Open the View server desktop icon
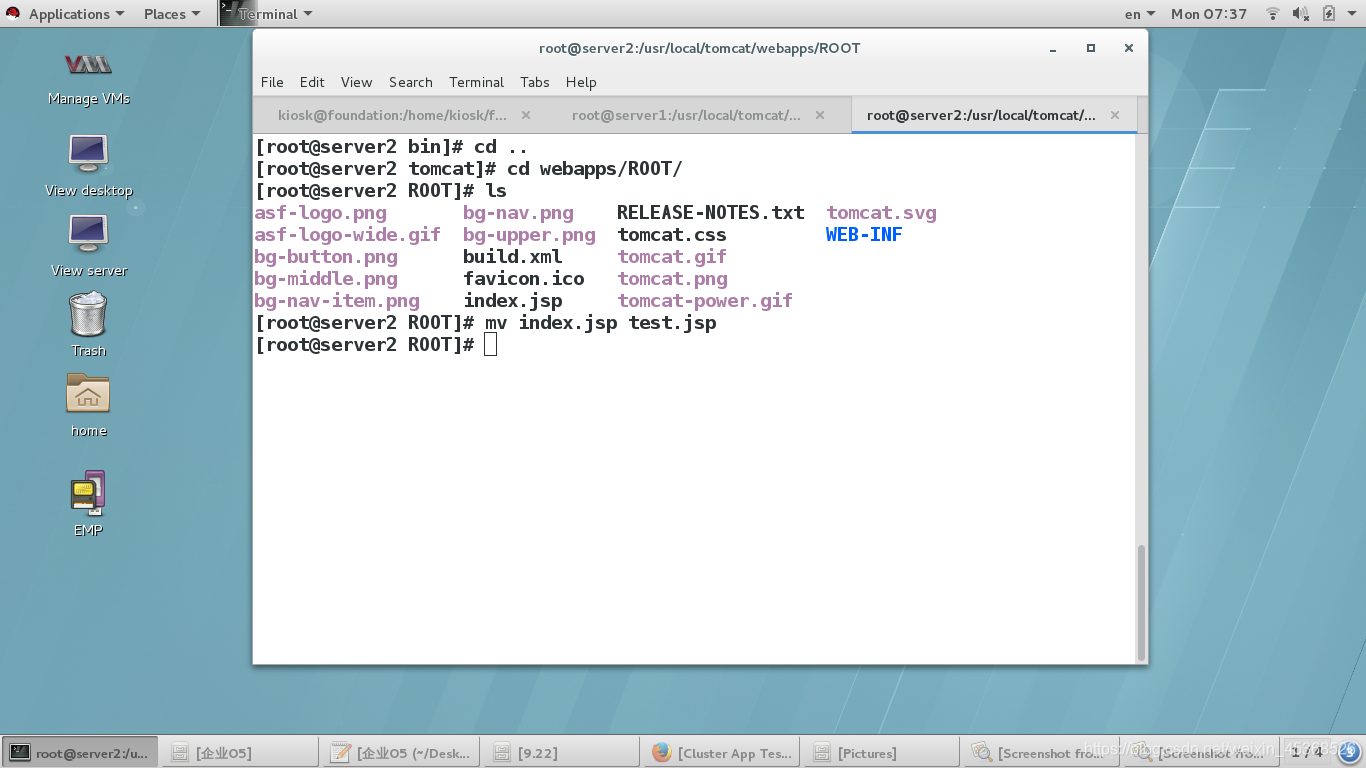Viewport: 1366px width, 768px height. (88, 245)
